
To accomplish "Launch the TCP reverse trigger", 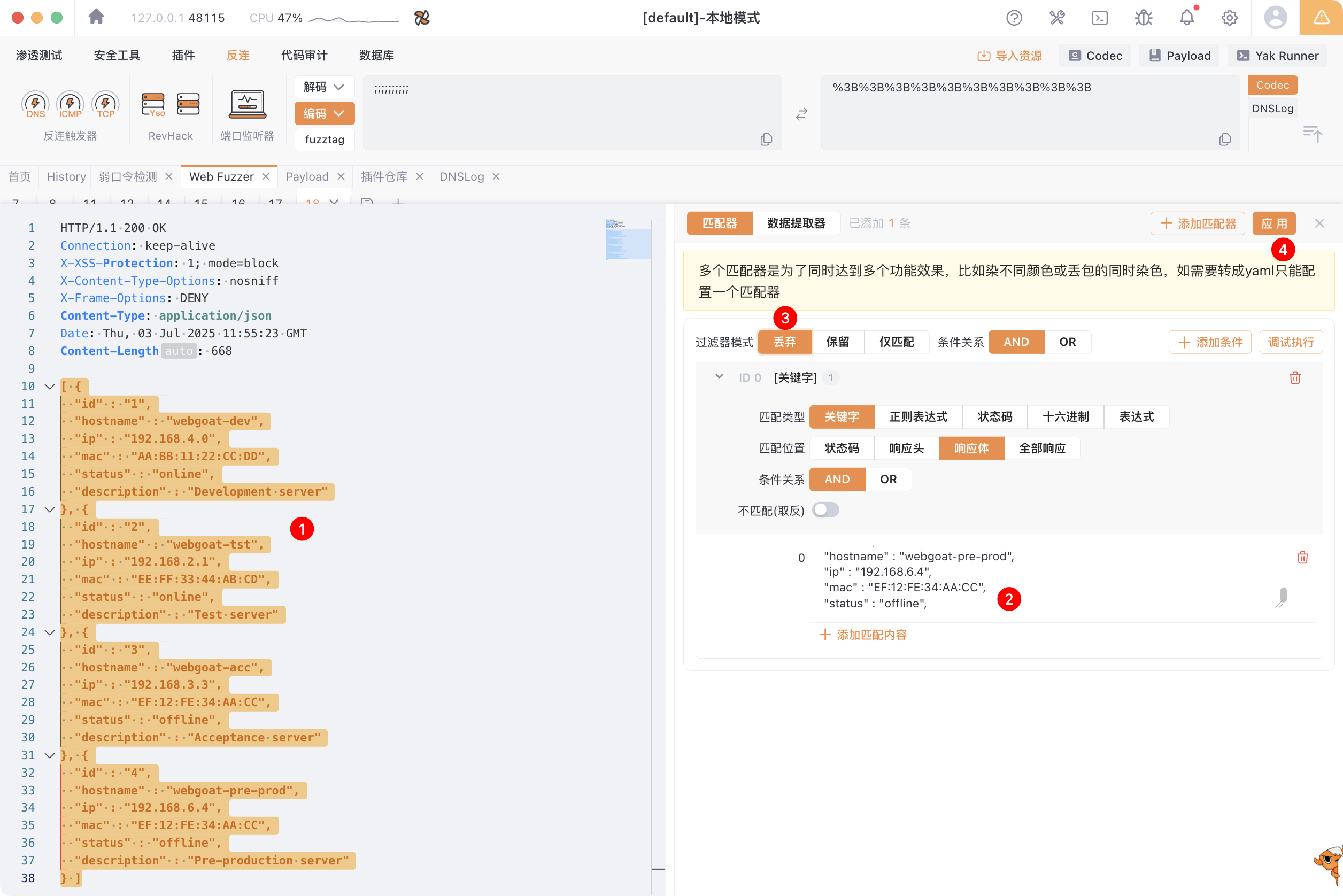I will click(106, 105).
